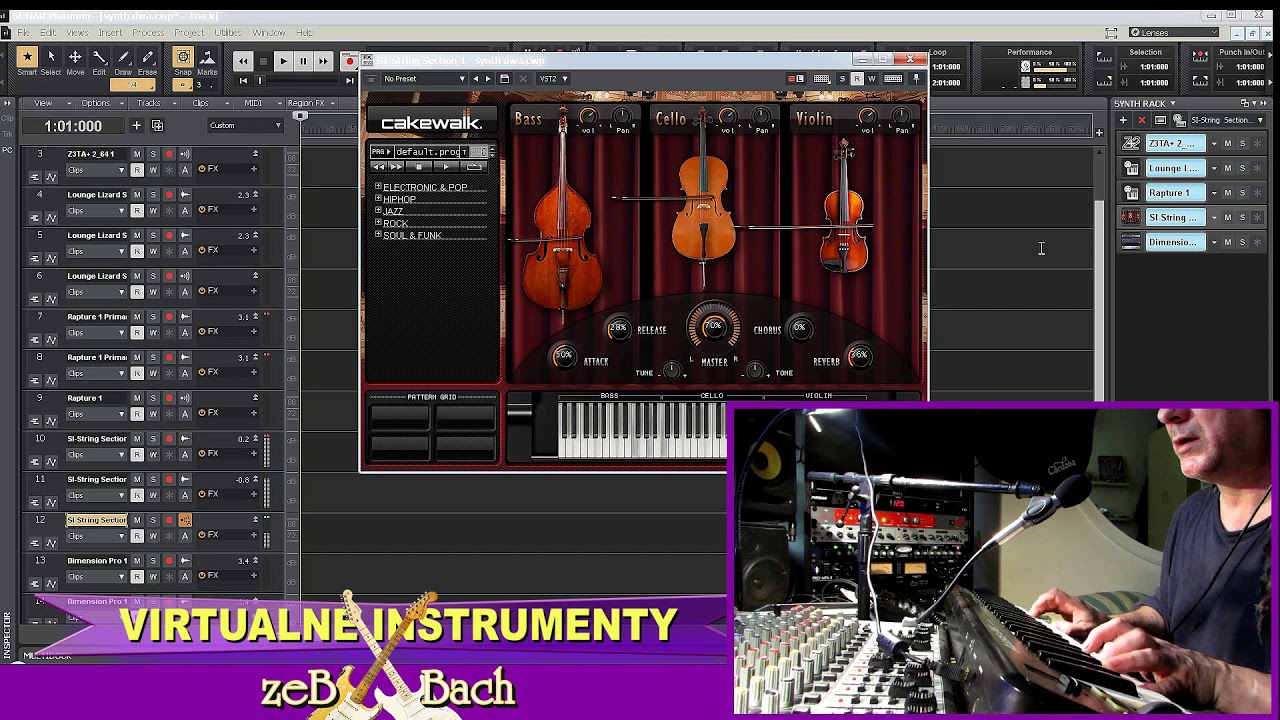This screenshot has height=720, width=1280.
Task: Click the add track plus icon
Action: (x=137, y=126)
